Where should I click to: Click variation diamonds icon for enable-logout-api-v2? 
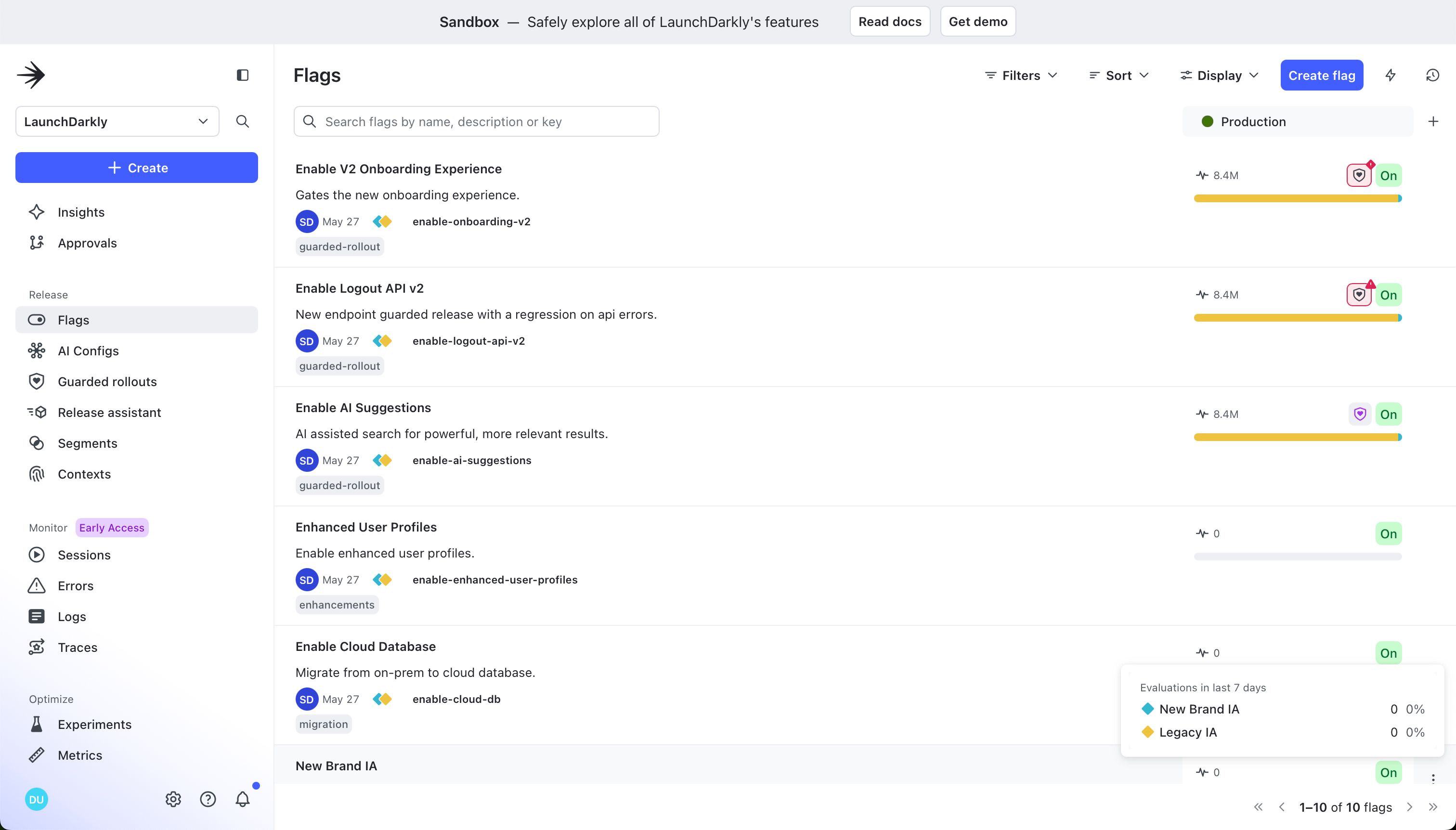pos(382,341)
